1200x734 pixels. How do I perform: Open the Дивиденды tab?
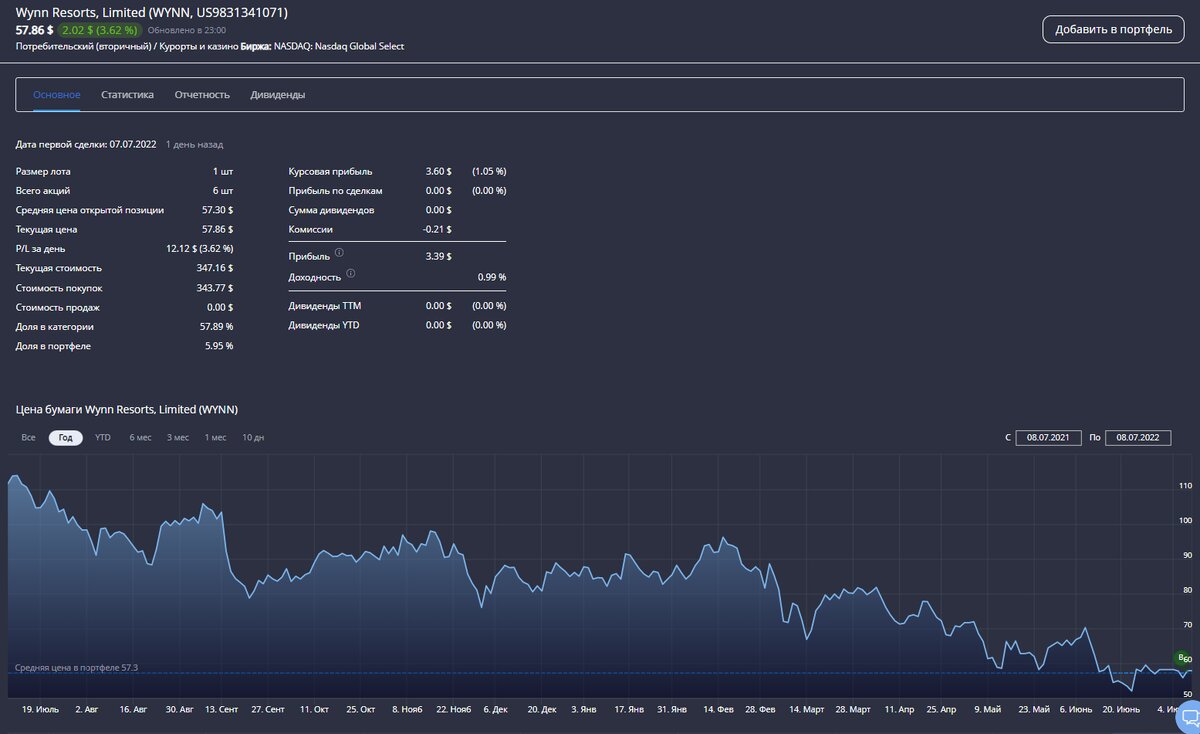pyautogui.click(x=278, y=95)
